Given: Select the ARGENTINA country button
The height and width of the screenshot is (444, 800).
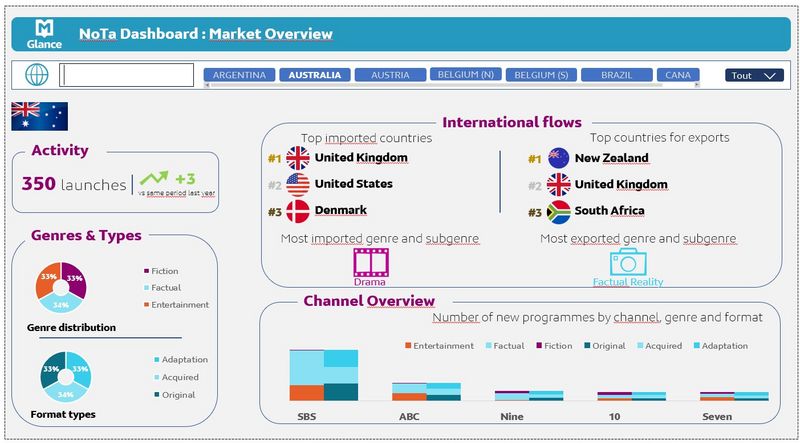Looking at the screenshot, I should click(x=239, y=75).
